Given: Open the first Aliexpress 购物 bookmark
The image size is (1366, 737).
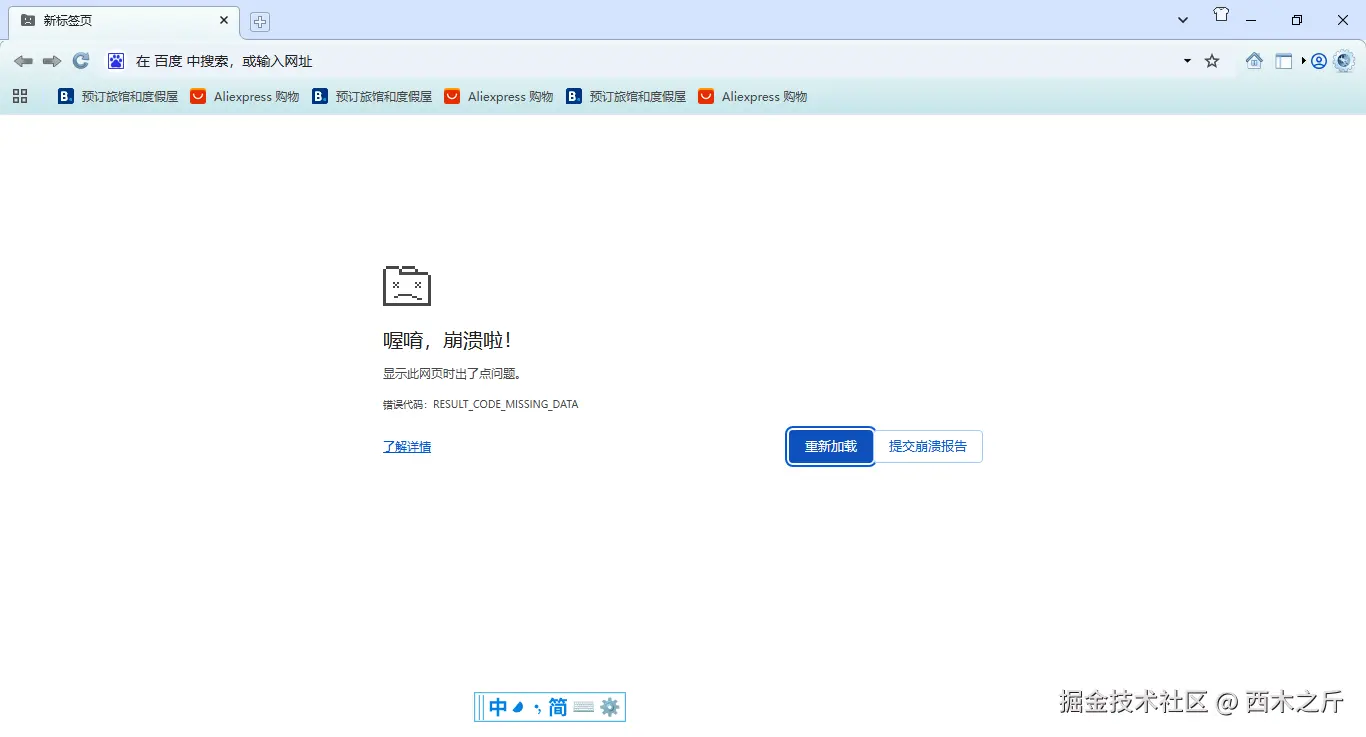Looking at the screenshot, I should [245, 96].
